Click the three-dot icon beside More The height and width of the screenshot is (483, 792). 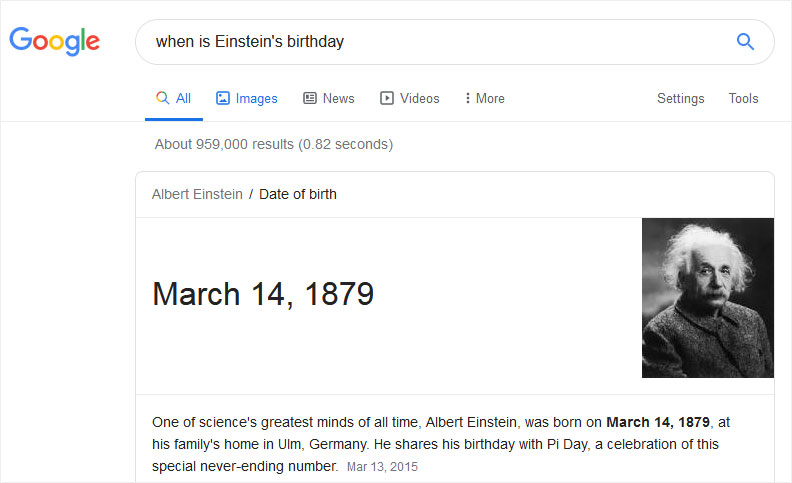tap(468, 98)
